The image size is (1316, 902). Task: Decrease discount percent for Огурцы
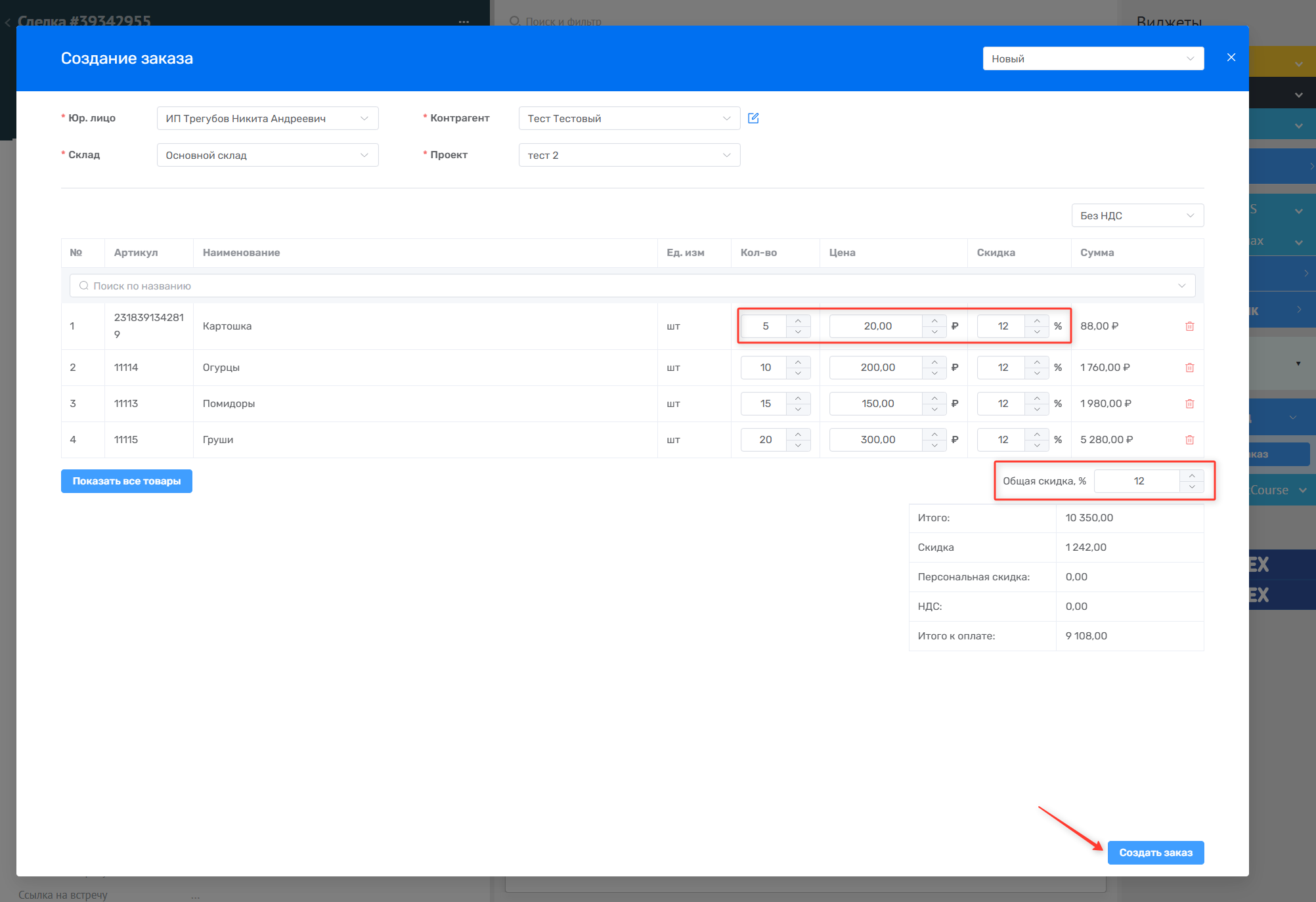[1037, 374]
